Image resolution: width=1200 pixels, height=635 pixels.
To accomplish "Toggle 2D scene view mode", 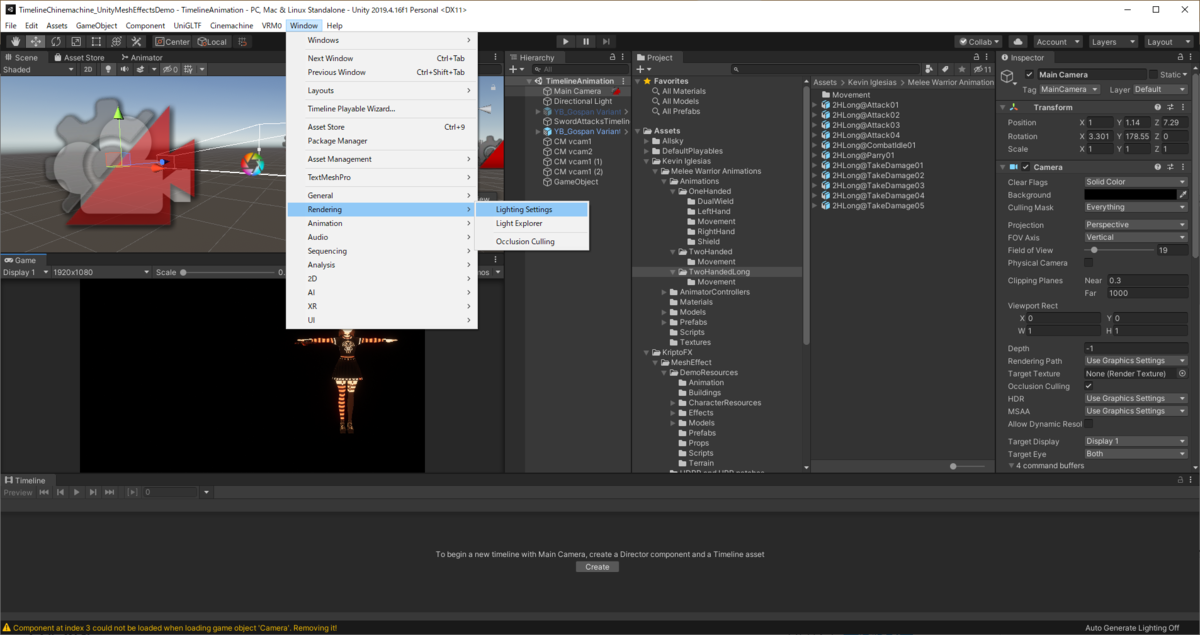I will pos(88,70).
